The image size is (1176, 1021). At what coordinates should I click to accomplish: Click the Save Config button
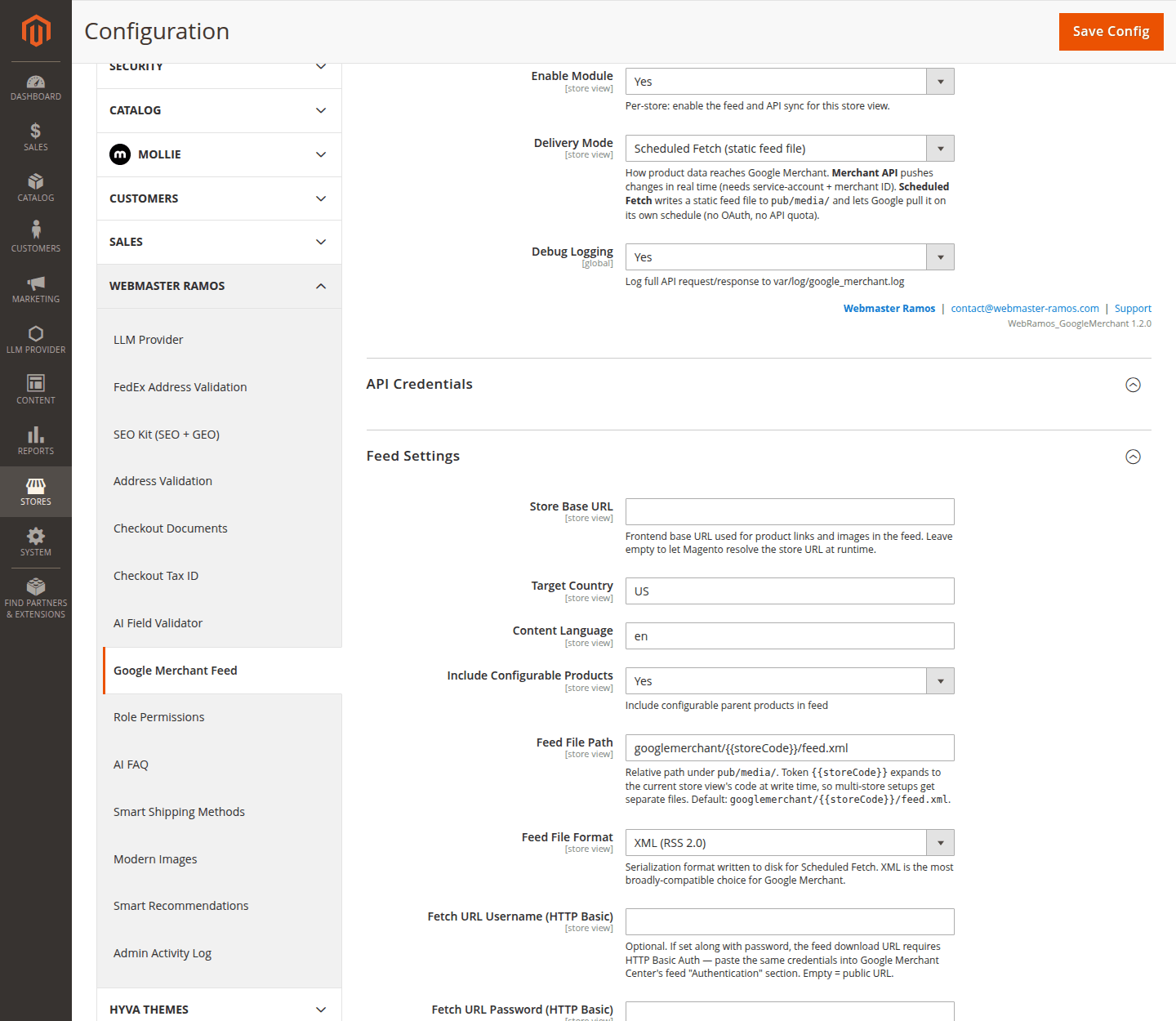tap(1111, 31)
